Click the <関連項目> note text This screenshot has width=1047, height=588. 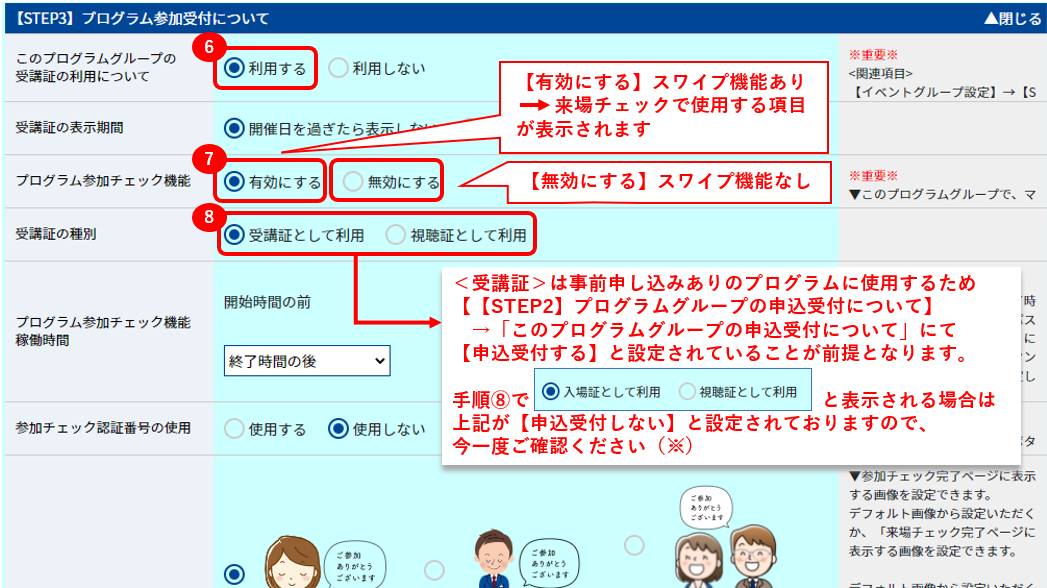coord(881,73)
